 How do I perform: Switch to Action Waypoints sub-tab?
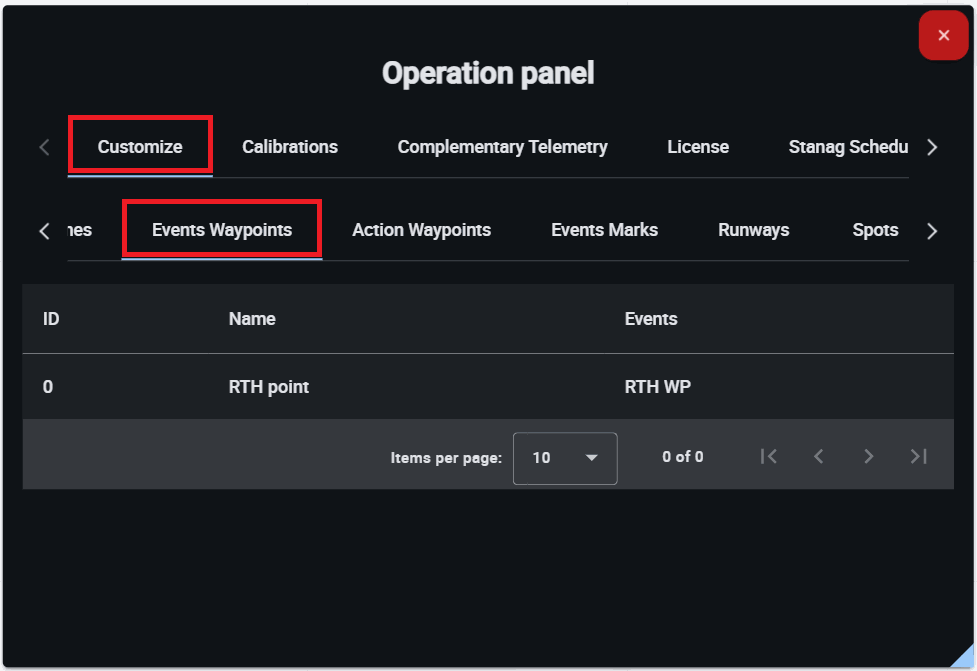421,230
